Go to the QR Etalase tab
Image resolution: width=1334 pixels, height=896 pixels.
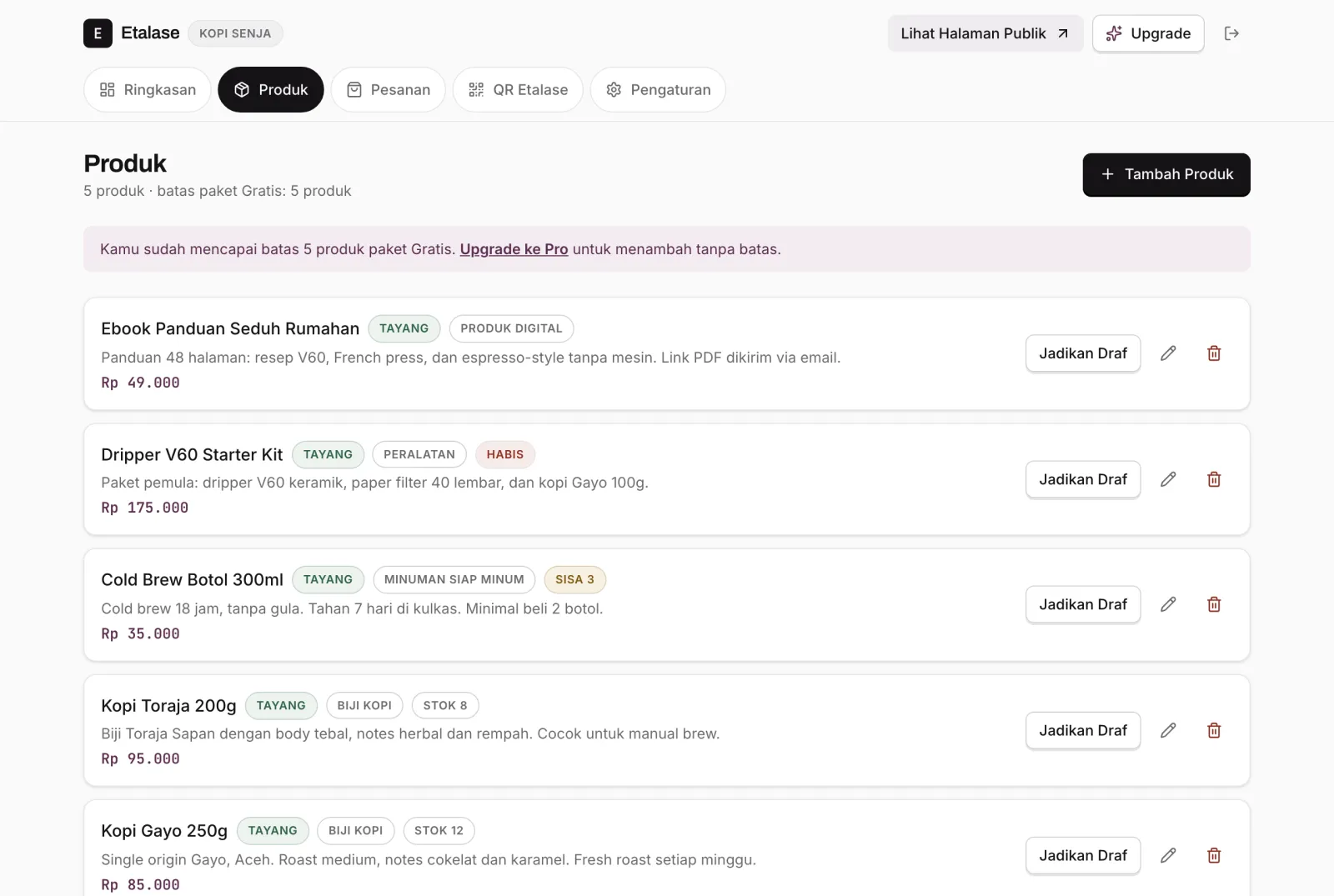[x=518, y=89]
